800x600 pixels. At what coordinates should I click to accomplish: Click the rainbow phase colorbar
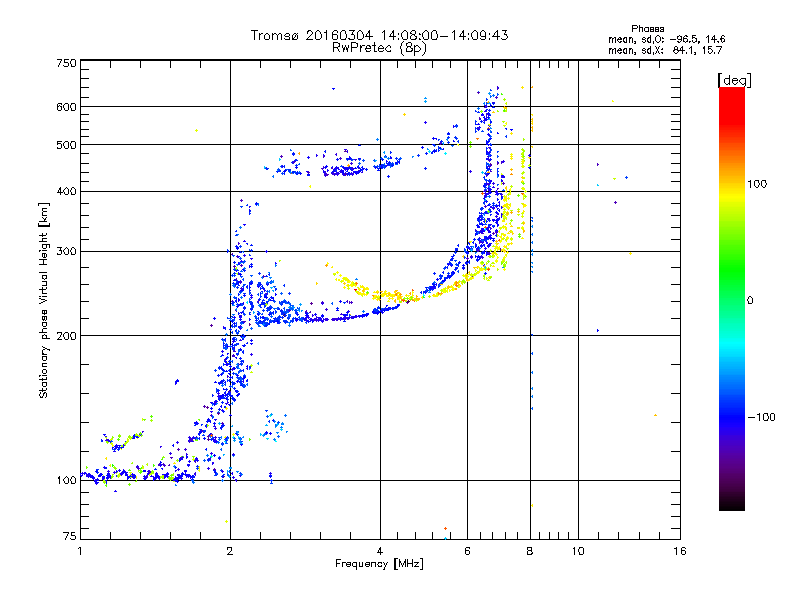732,298
